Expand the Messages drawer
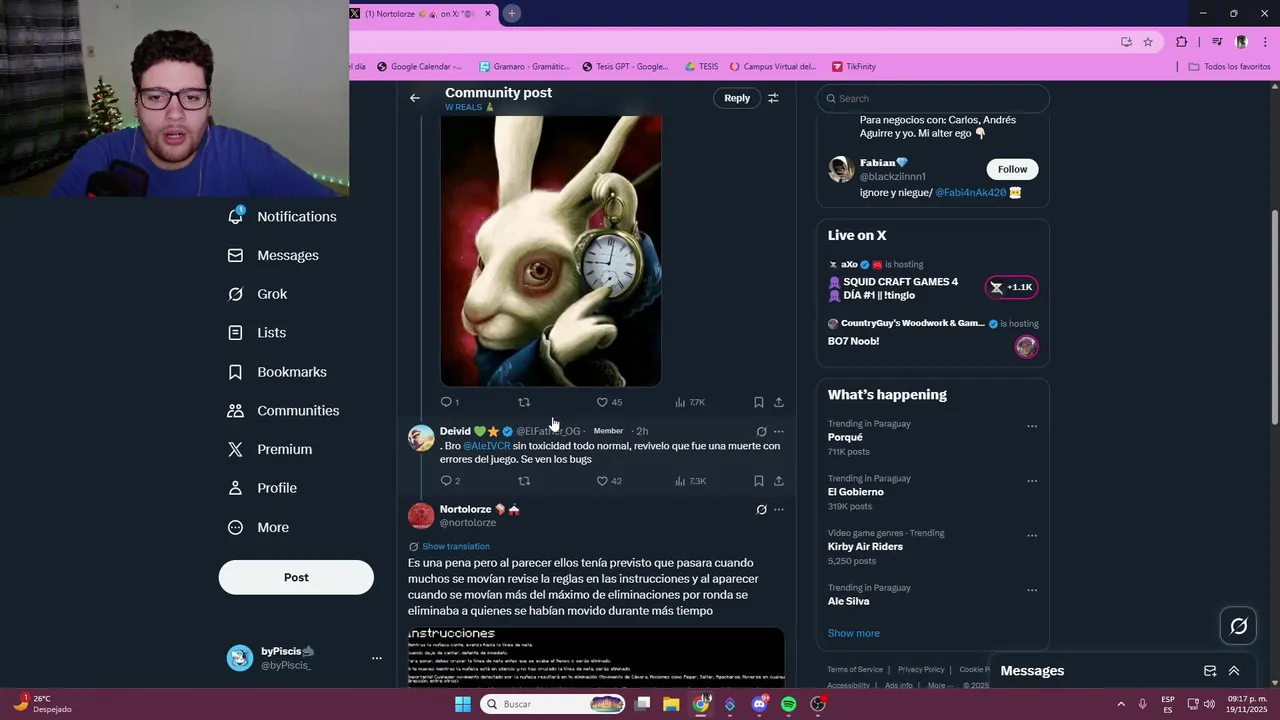Screen dimensions: 1280x720 1234,671
